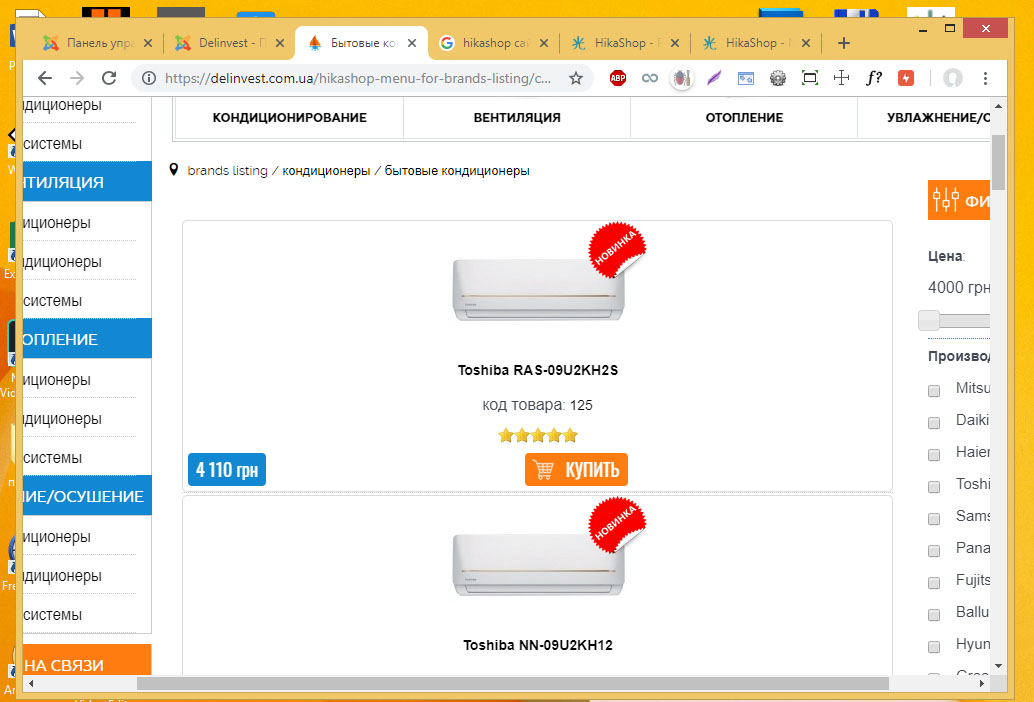Screen dimensions: 1034x702
Task: Click the red lightning extension icon
Action: tap(906, 78)
